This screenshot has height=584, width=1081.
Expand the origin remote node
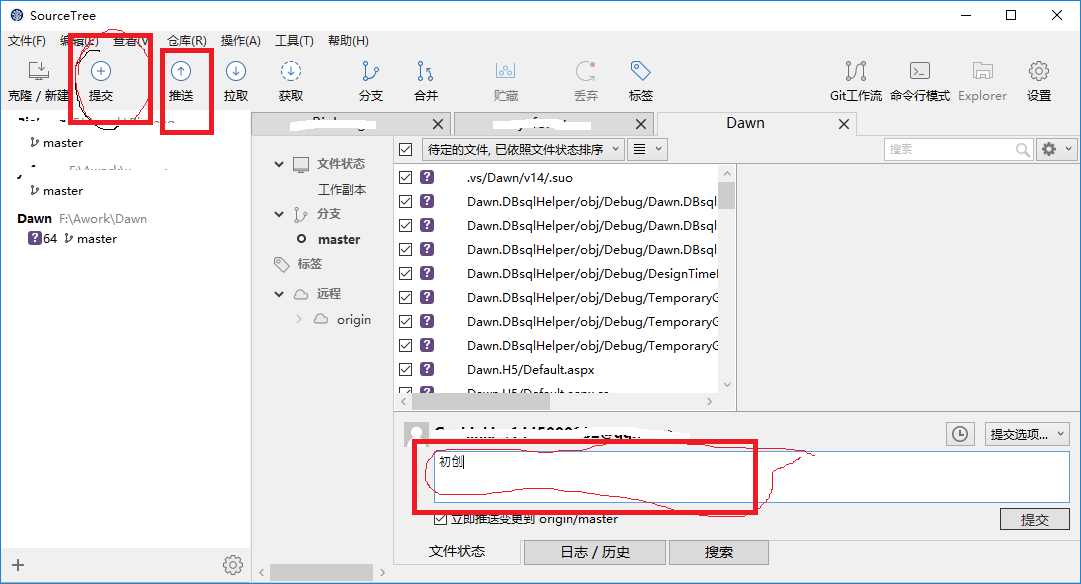click(x=299, y=319)
